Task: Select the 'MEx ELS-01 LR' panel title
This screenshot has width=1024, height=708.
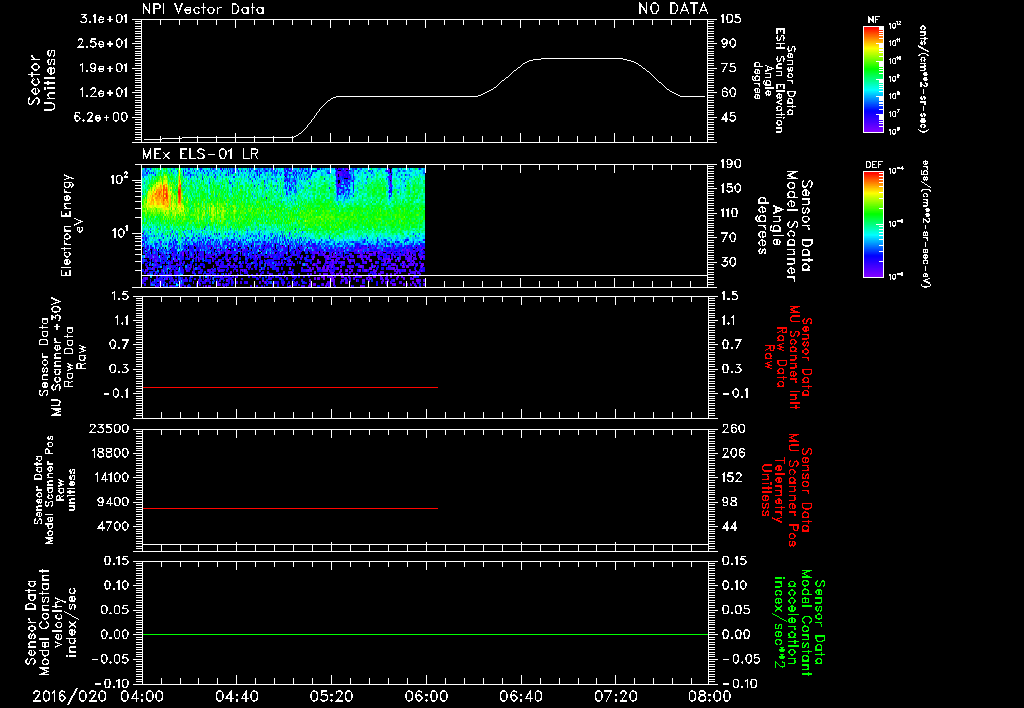Action: click(x=200, y=154)
